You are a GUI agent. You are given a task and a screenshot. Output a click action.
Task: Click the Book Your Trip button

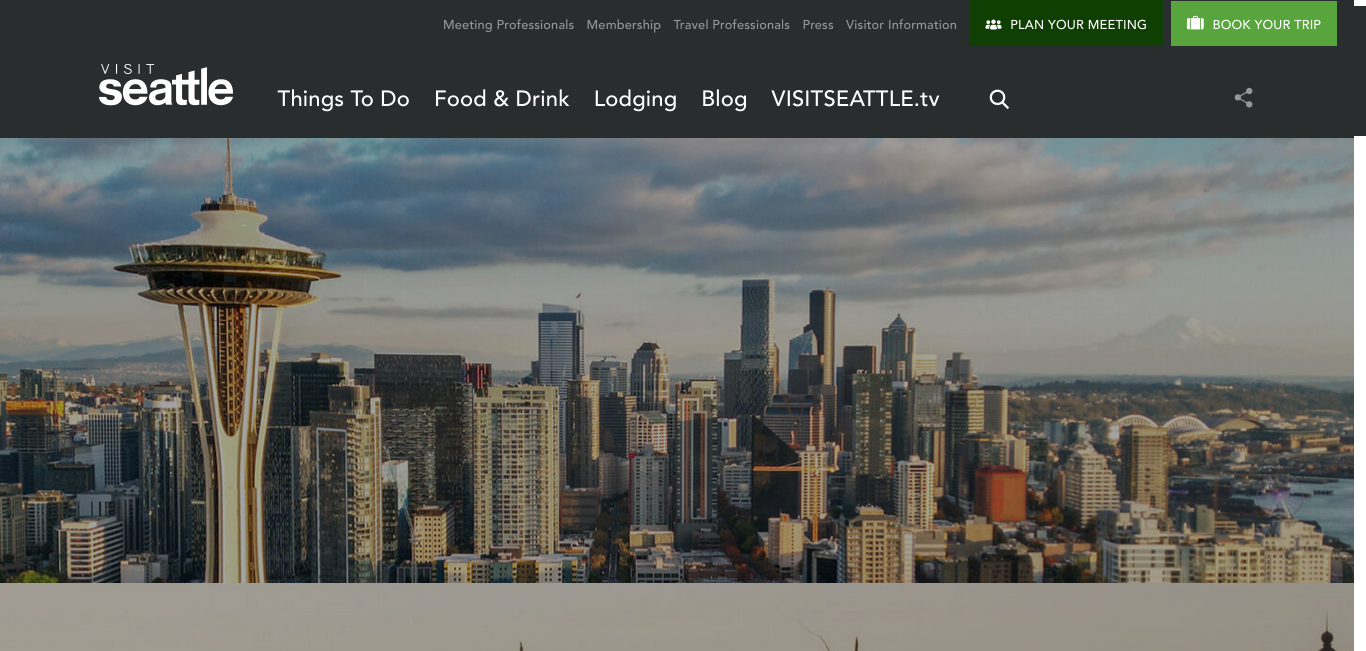pyautogui.click(x=1254, y=24)
